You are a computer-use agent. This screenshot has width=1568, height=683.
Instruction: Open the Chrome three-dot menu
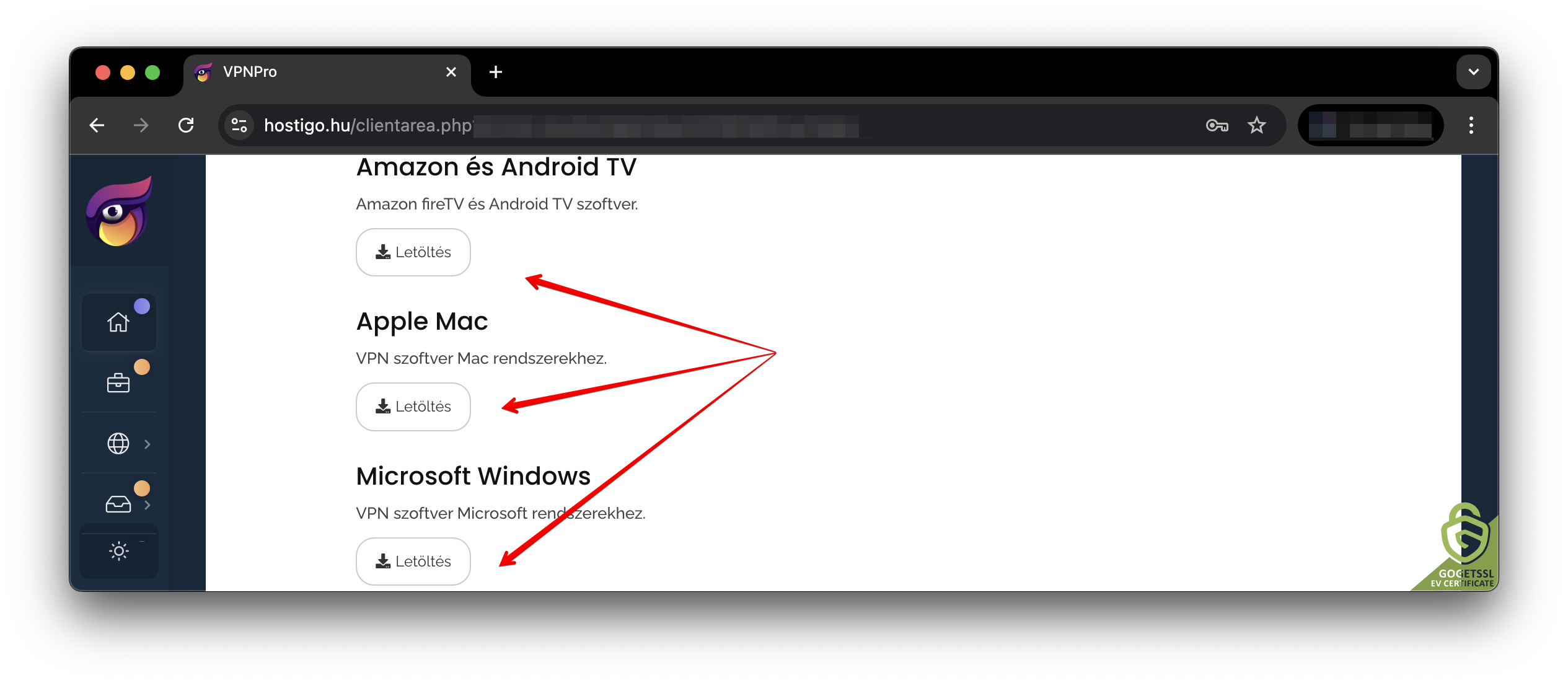pos(1471,126)
